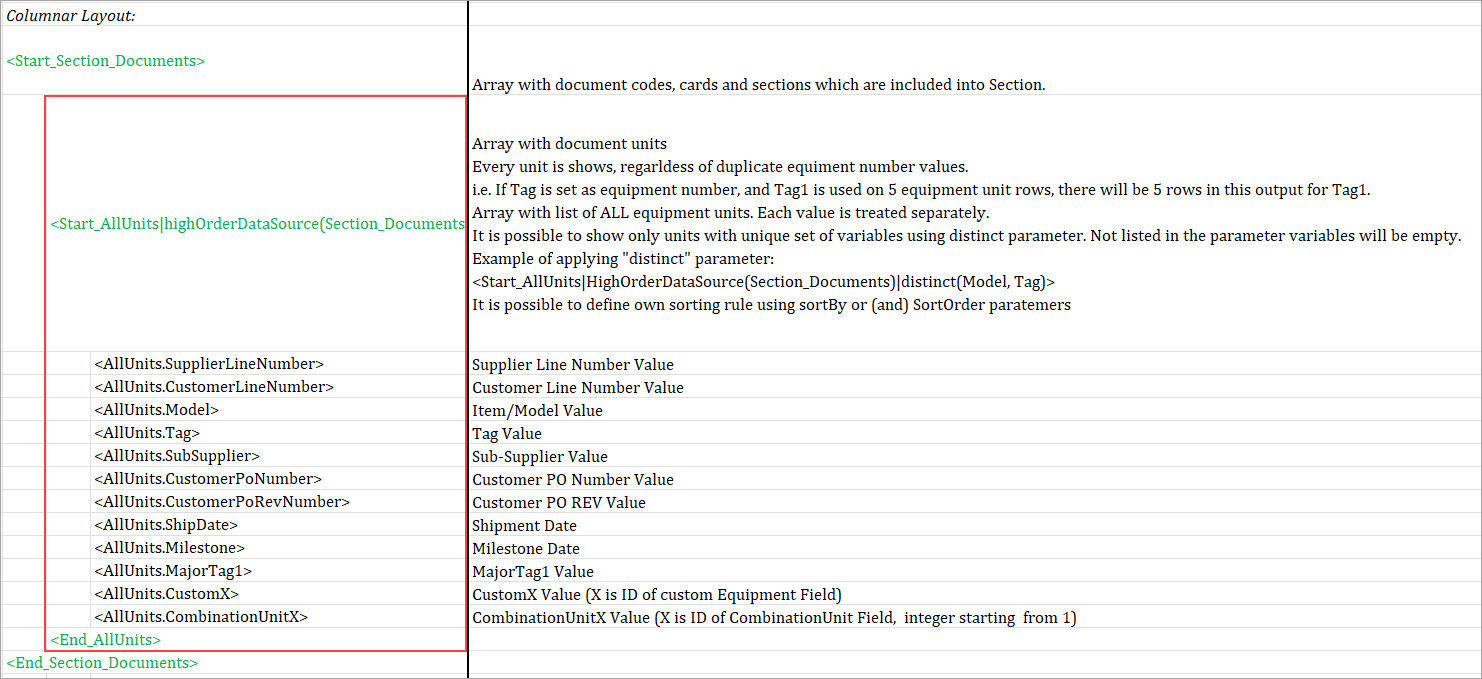Click the Start_AllUnits highOrderDataSource cell

click(x=257, y=224)
